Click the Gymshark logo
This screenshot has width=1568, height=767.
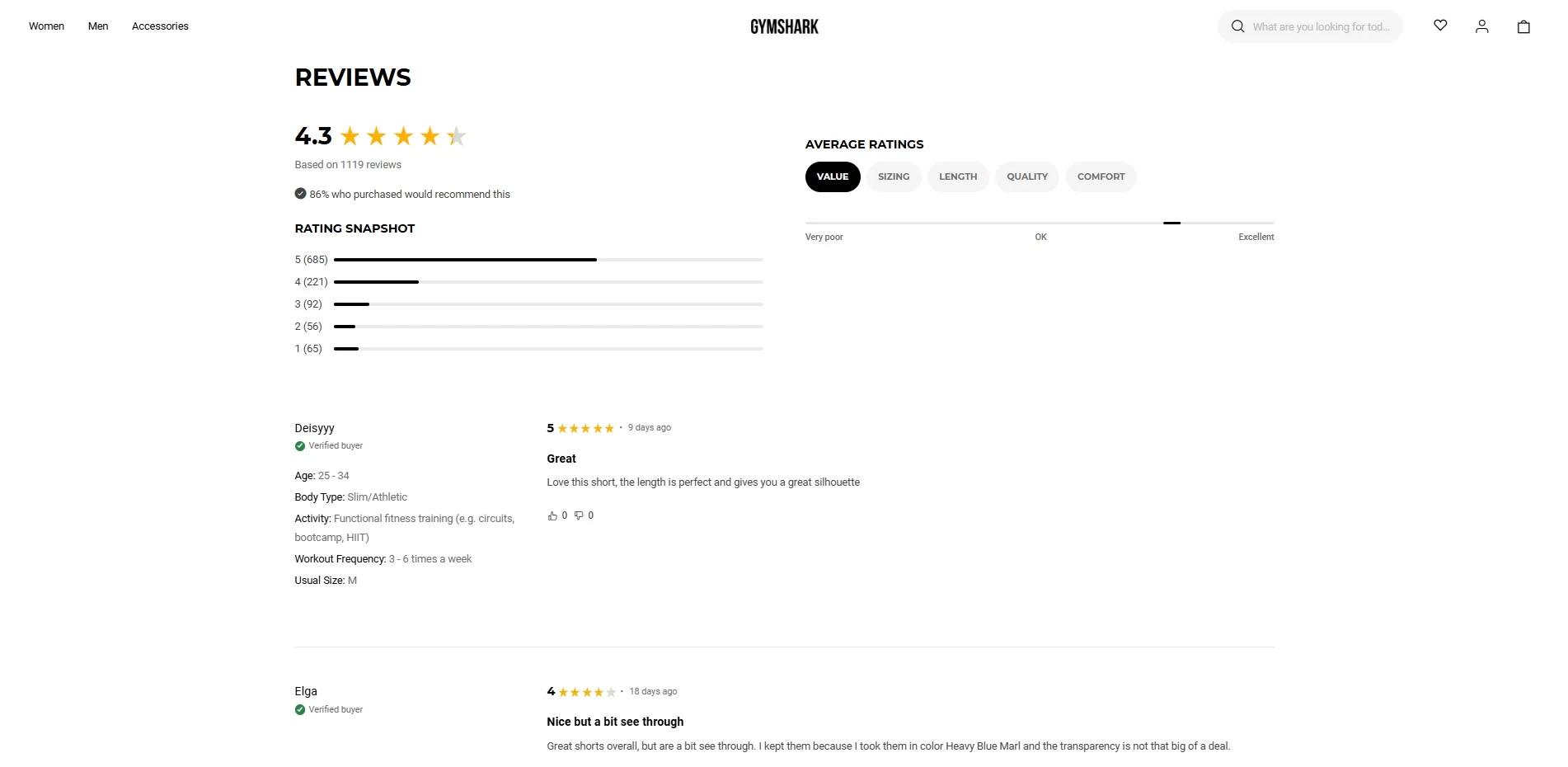(x=784, y=26)
